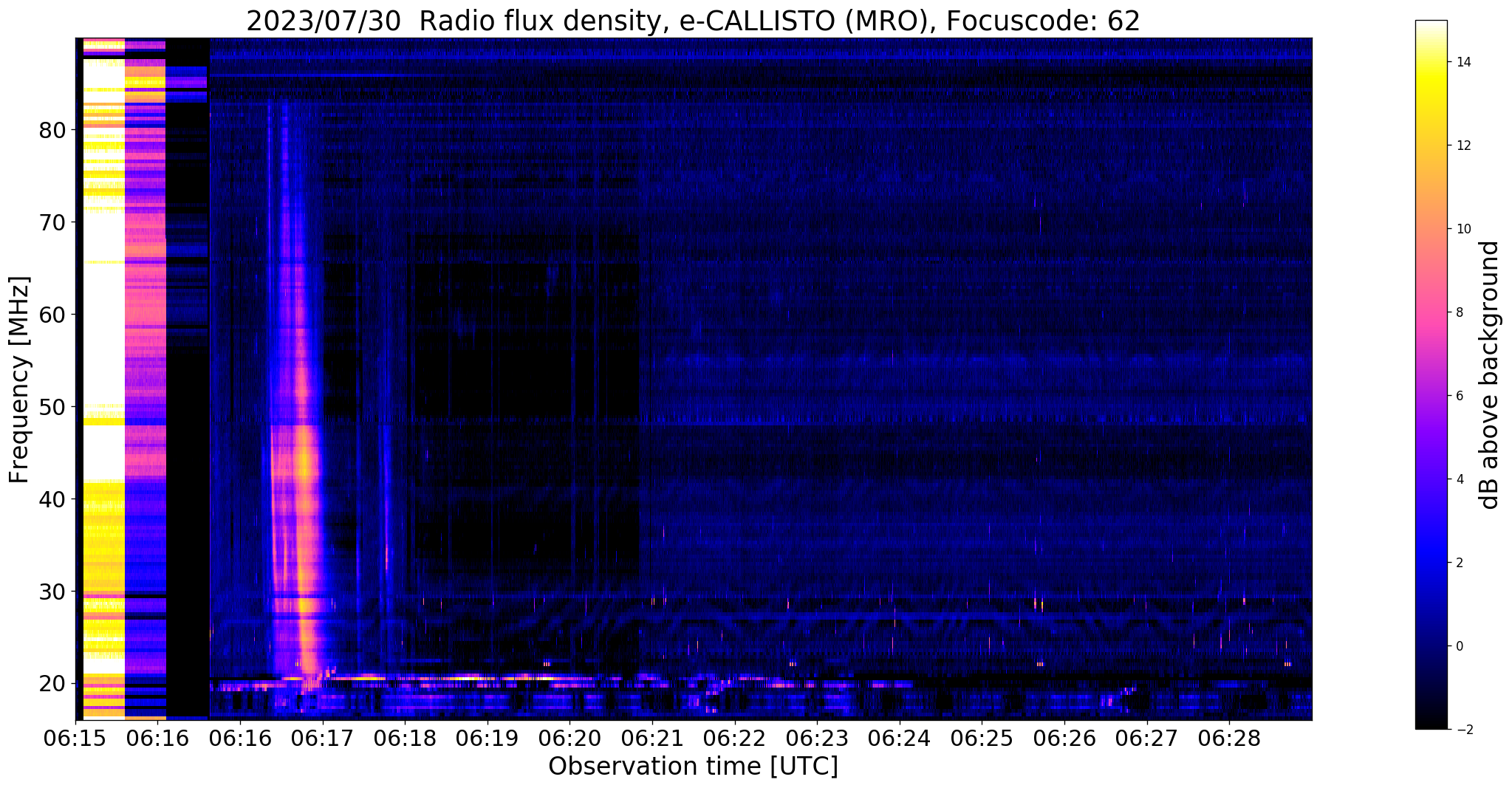Click the 0 dB colorbar tick label

click(1459, 646)
